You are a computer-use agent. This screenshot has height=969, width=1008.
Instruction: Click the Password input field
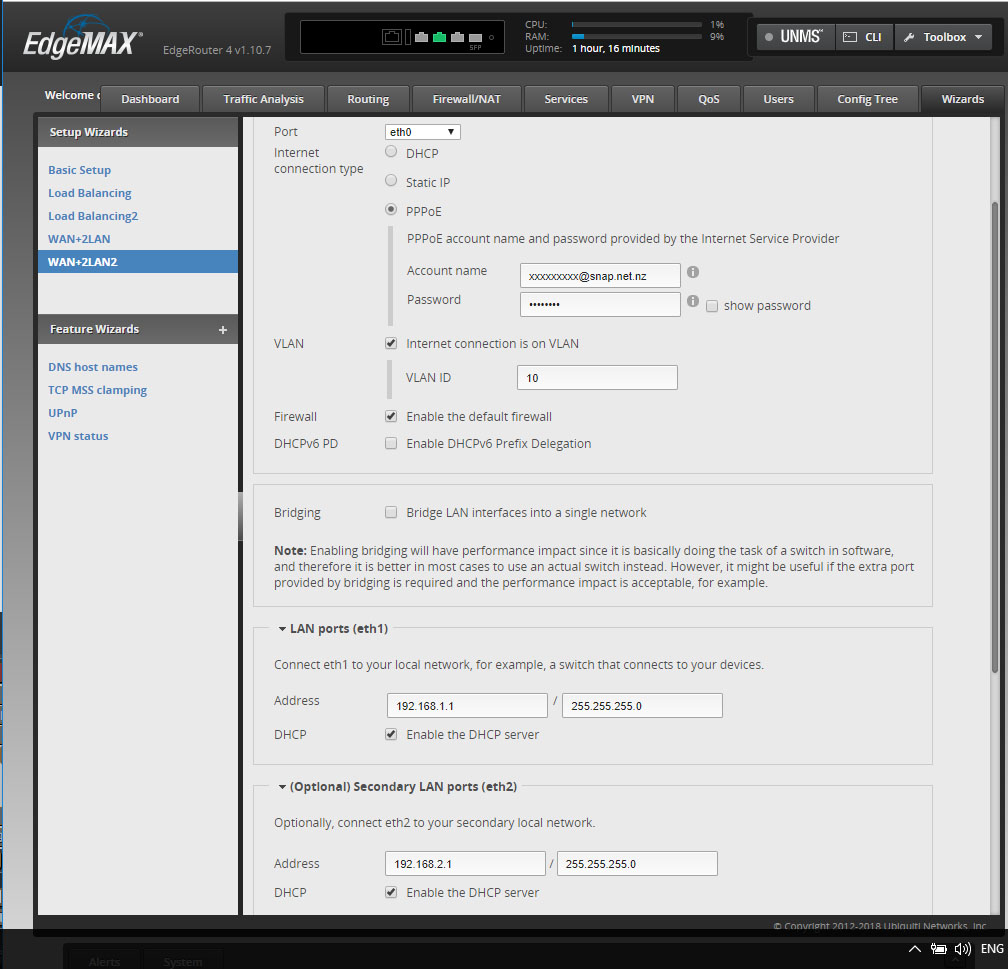(600, 304)
